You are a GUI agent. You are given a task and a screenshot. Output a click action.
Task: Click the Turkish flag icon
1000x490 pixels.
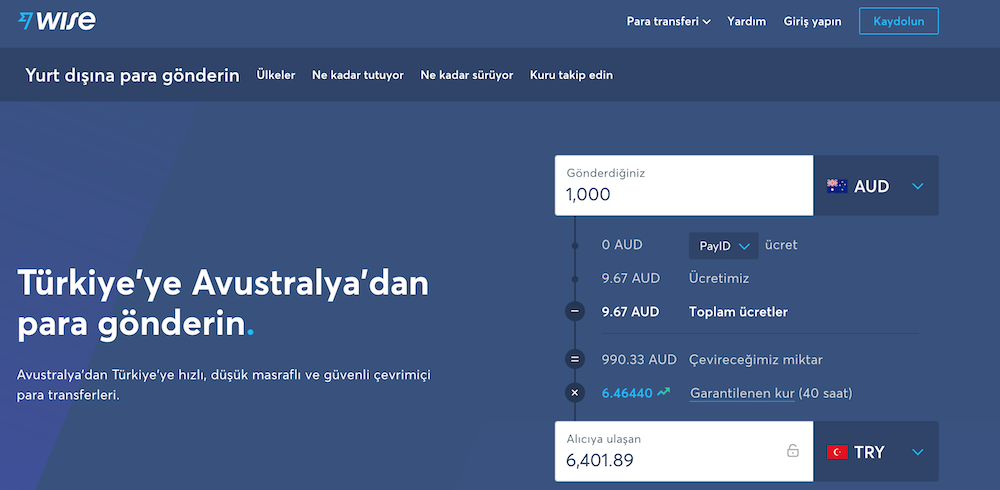click(x=837, y=452)
